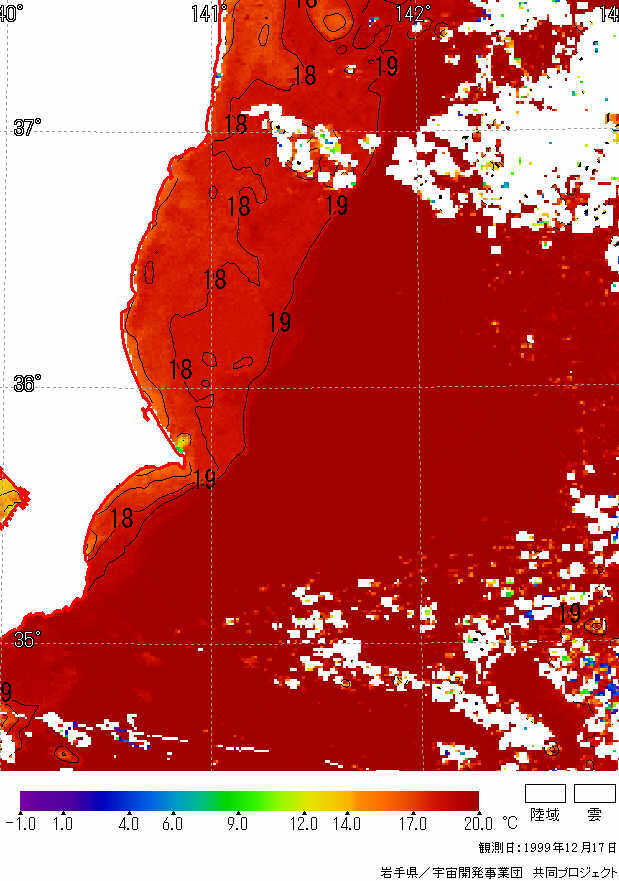Click the white cloud legend box above 雲

click(595, 793)
